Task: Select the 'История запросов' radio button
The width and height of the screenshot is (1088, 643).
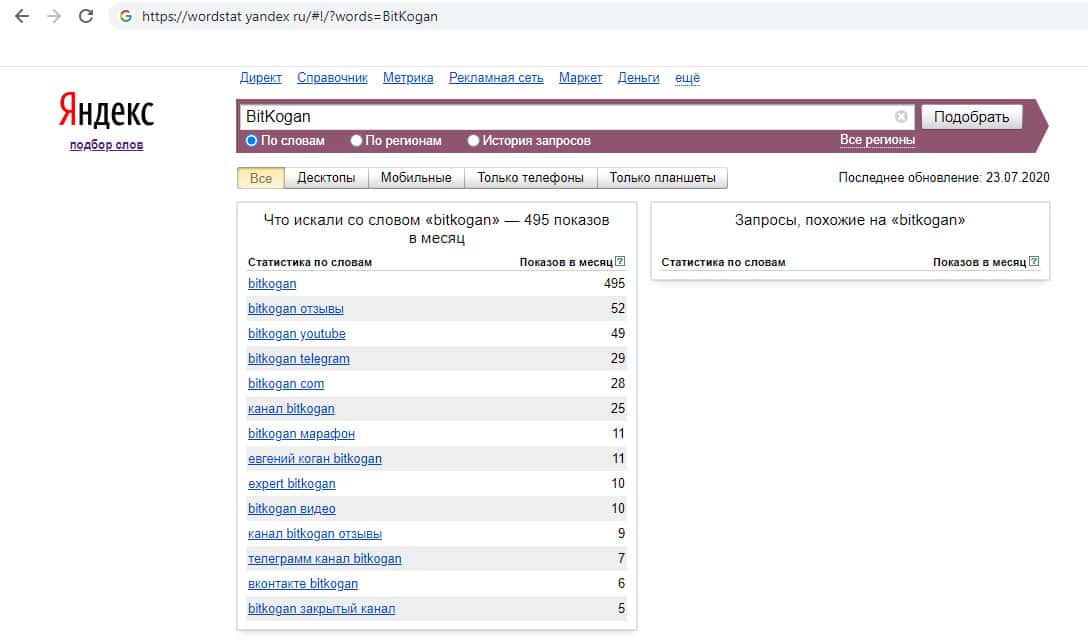Action: point(474,141)
